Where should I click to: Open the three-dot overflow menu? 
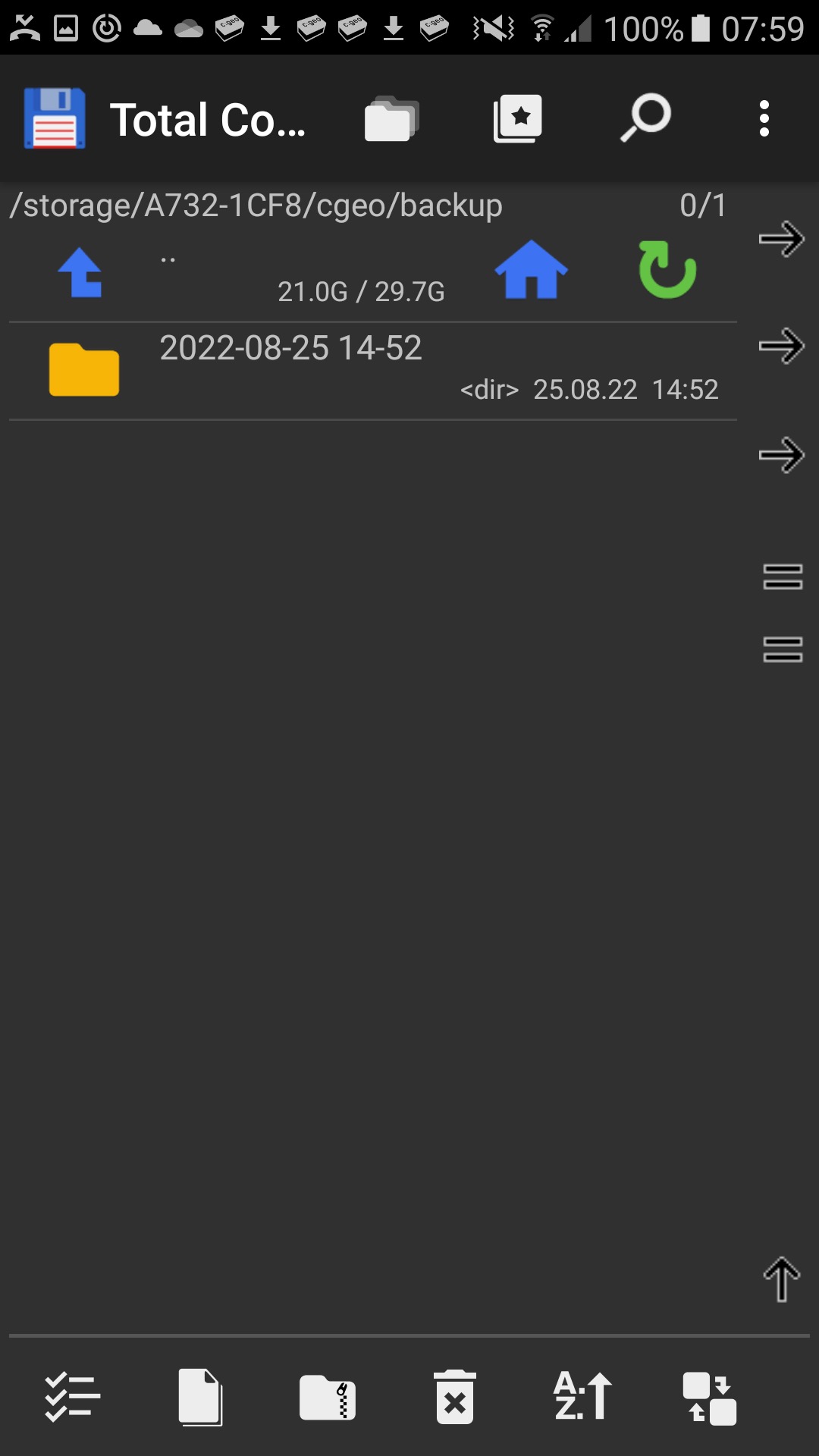(764, 119)
